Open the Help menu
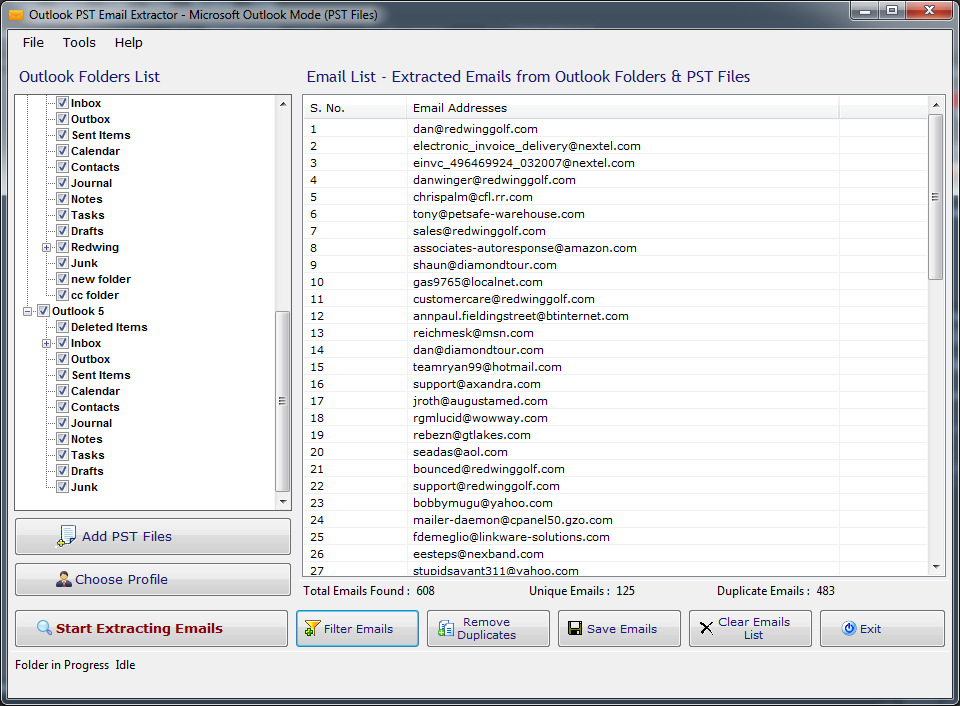Image resolution: width=960 pixels, height=706 pixels. pos(129,42)
